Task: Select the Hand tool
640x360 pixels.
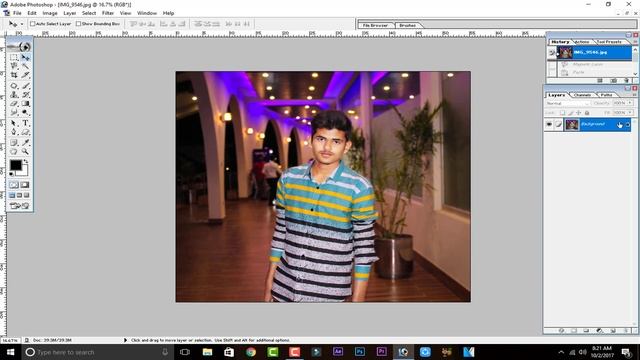Action: (x=13, y=151)
